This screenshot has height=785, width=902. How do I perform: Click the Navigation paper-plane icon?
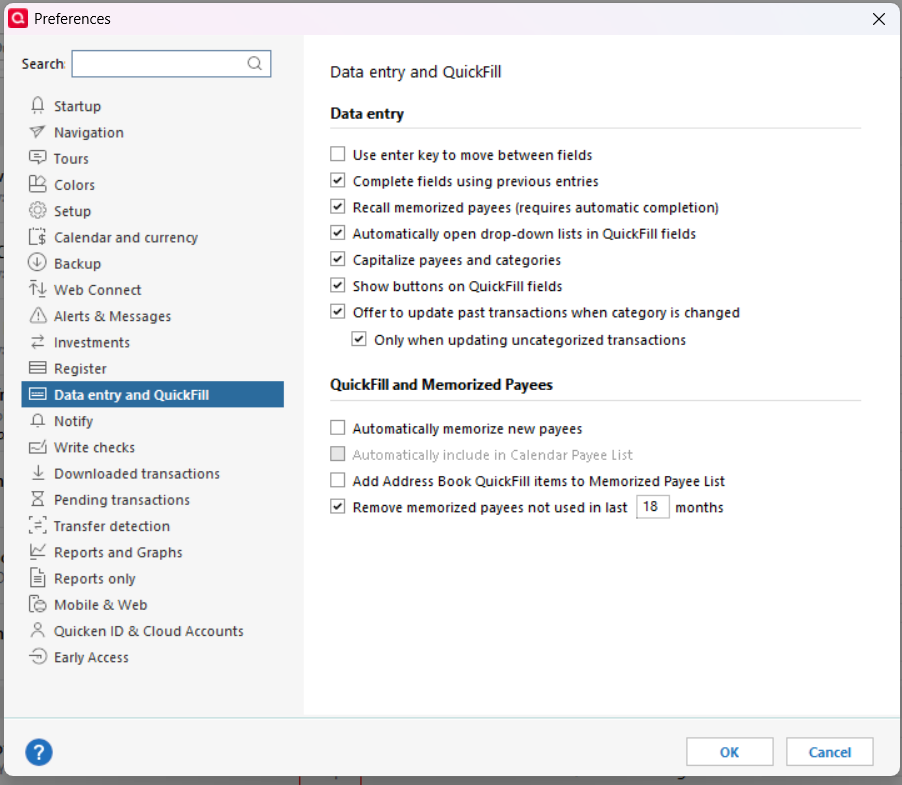37,132
